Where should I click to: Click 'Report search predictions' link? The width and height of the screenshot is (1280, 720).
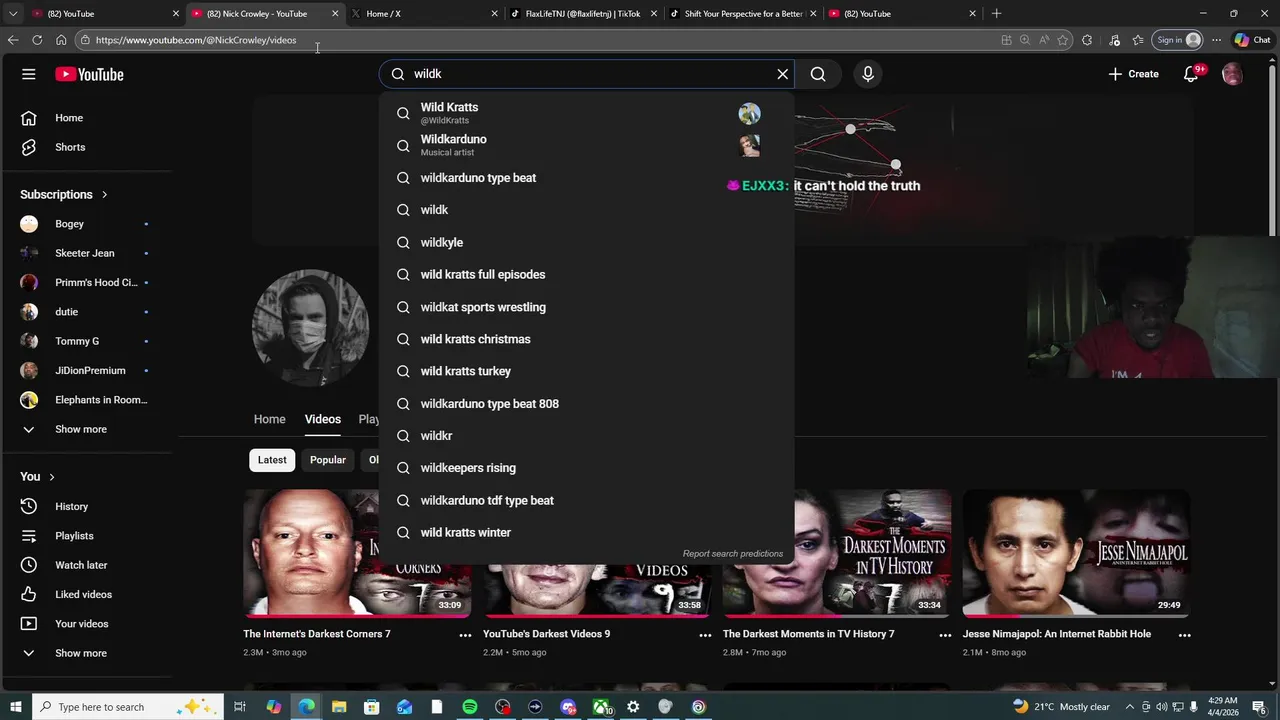click(733, 554)
